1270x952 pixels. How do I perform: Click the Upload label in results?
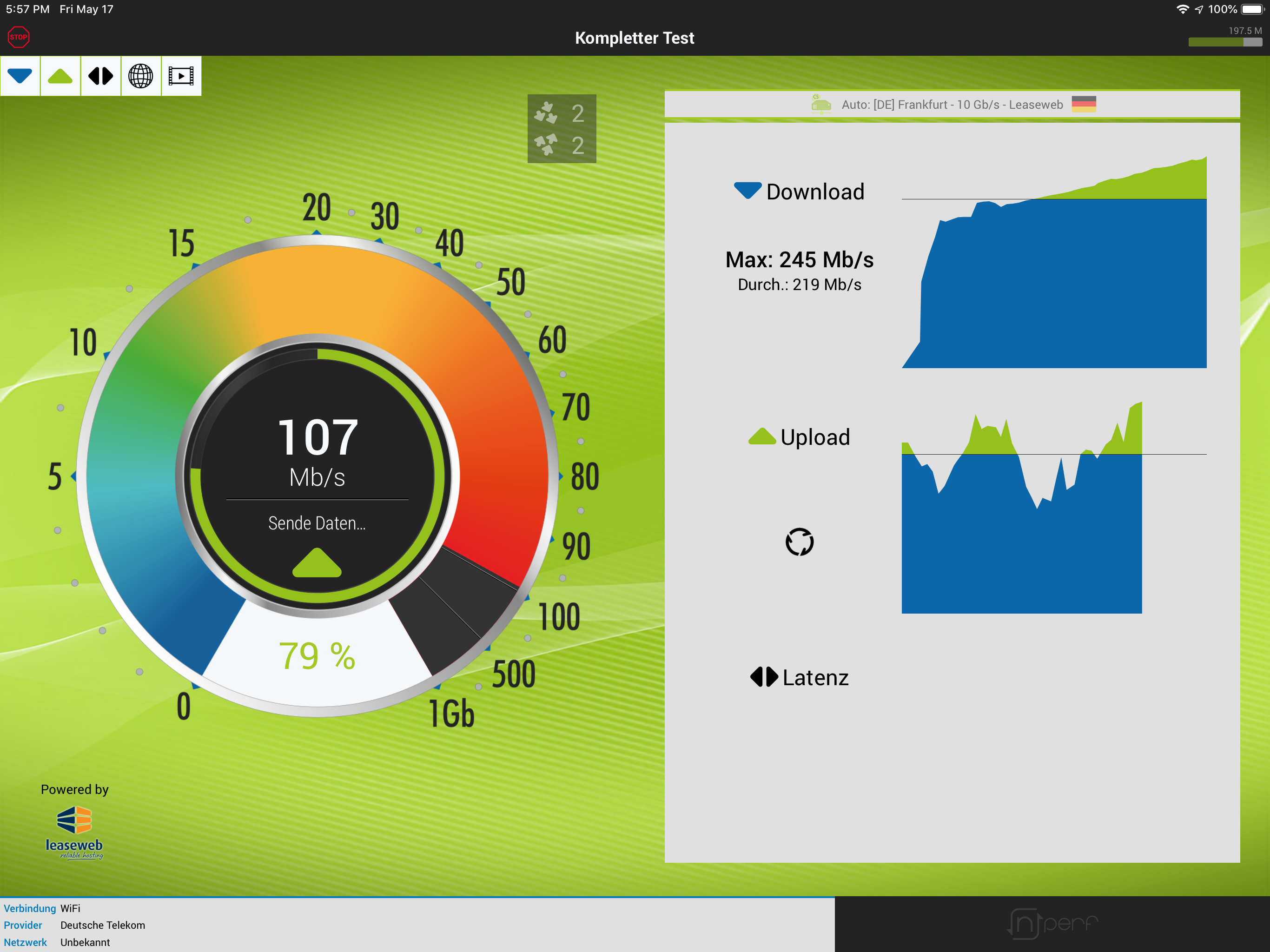(815, 437)
